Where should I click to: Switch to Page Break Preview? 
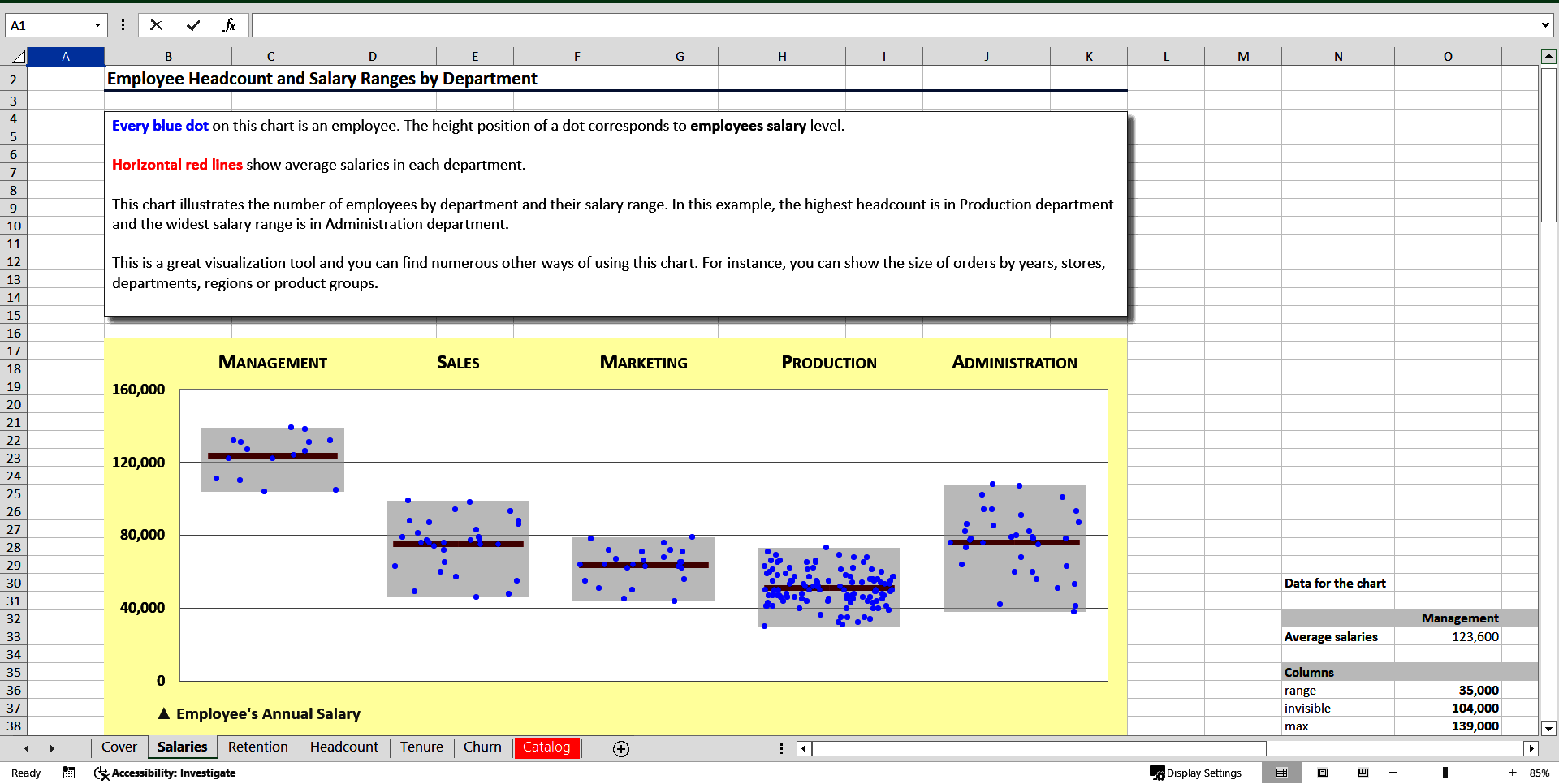[1363, 773]
